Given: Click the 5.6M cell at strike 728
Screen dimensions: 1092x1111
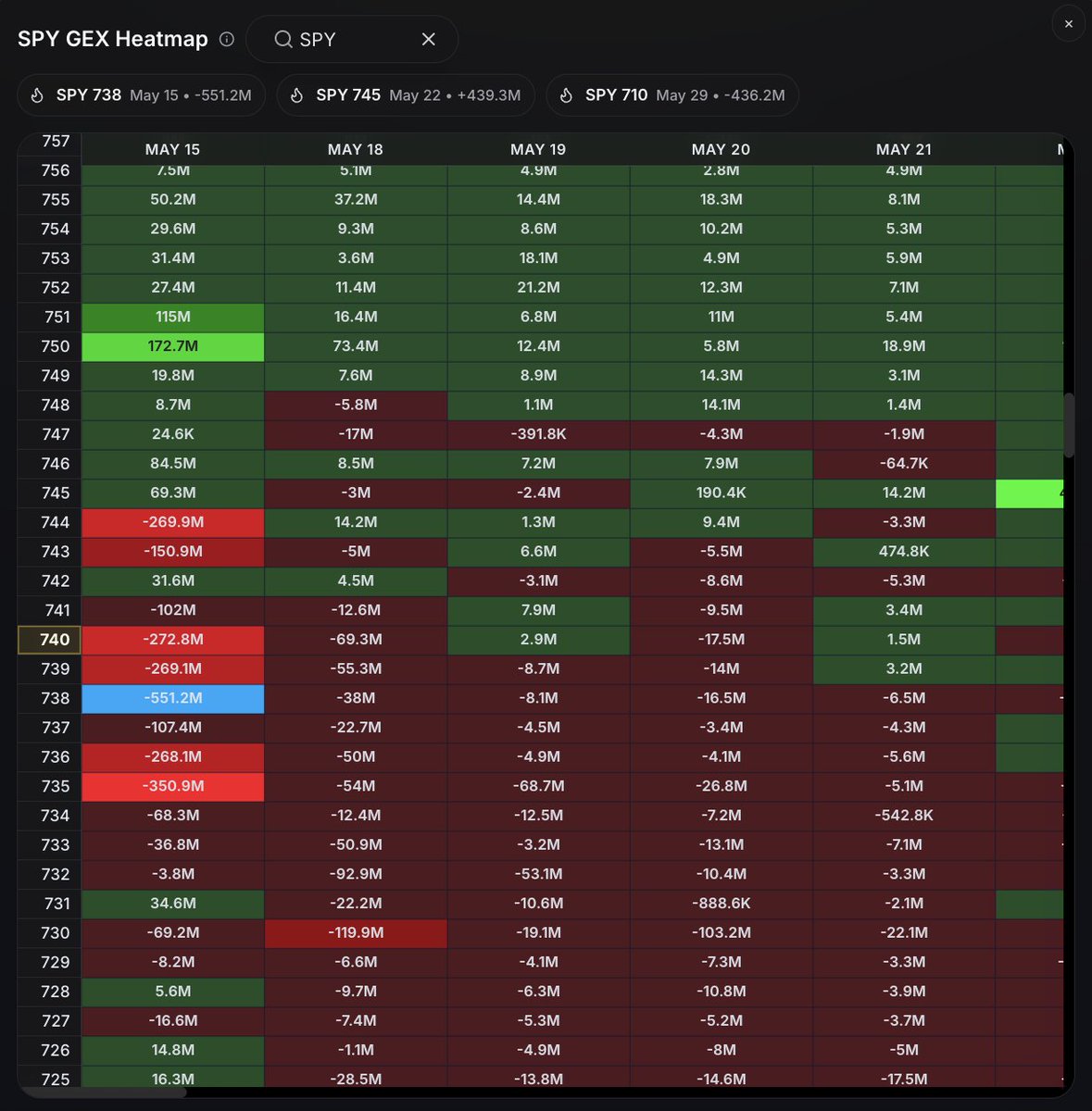Looking at the screenshot, I should point(173,992).
